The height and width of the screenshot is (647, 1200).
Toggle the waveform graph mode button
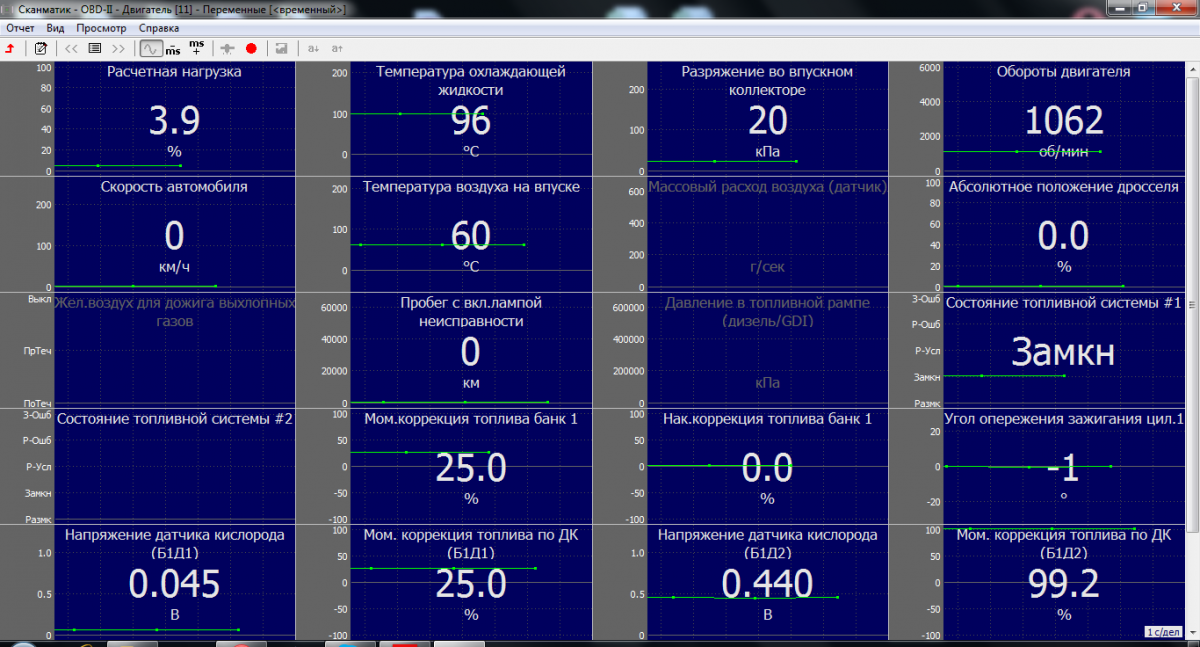click(x=150, y=48)
